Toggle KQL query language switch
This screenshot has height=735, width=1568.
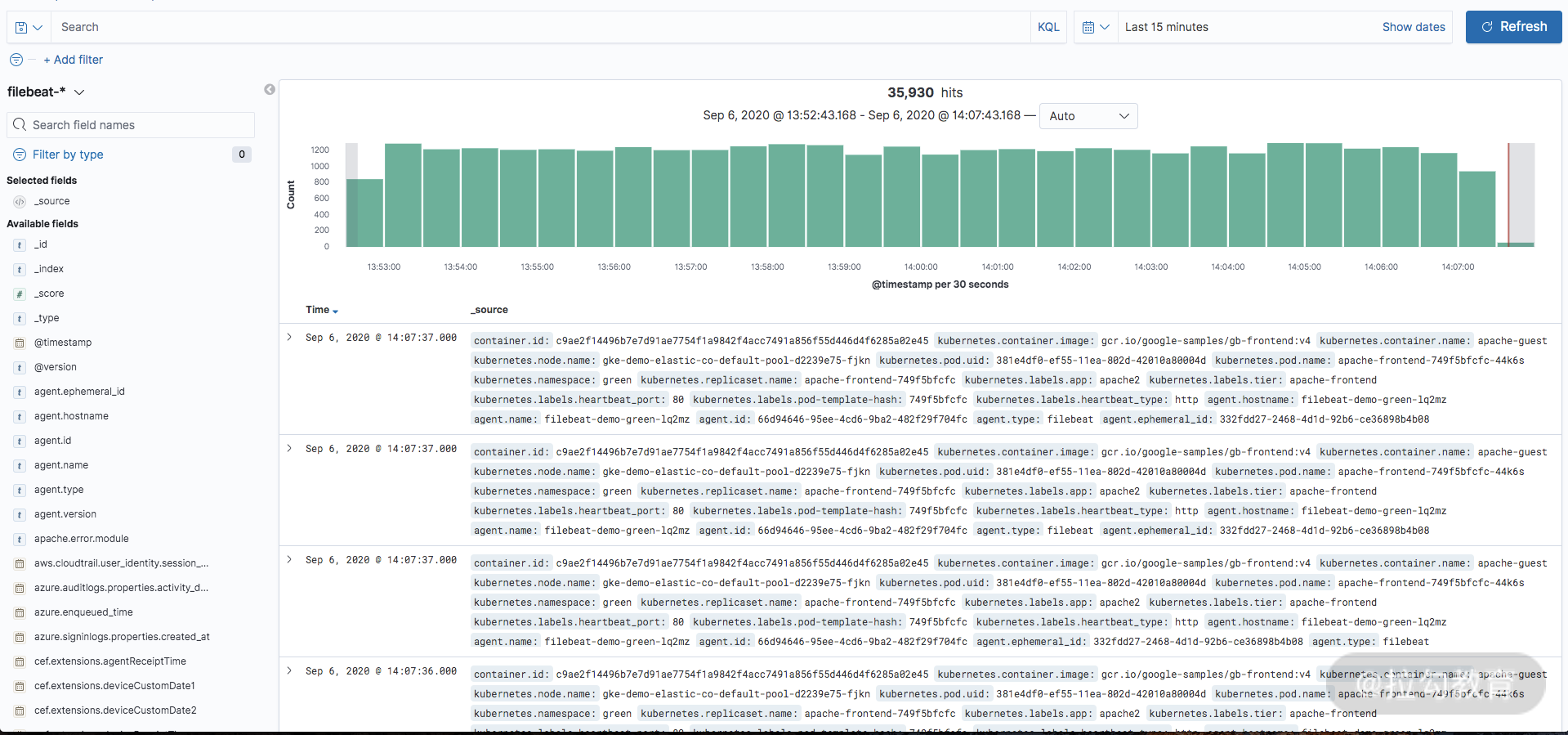(x=1048, y=27)
